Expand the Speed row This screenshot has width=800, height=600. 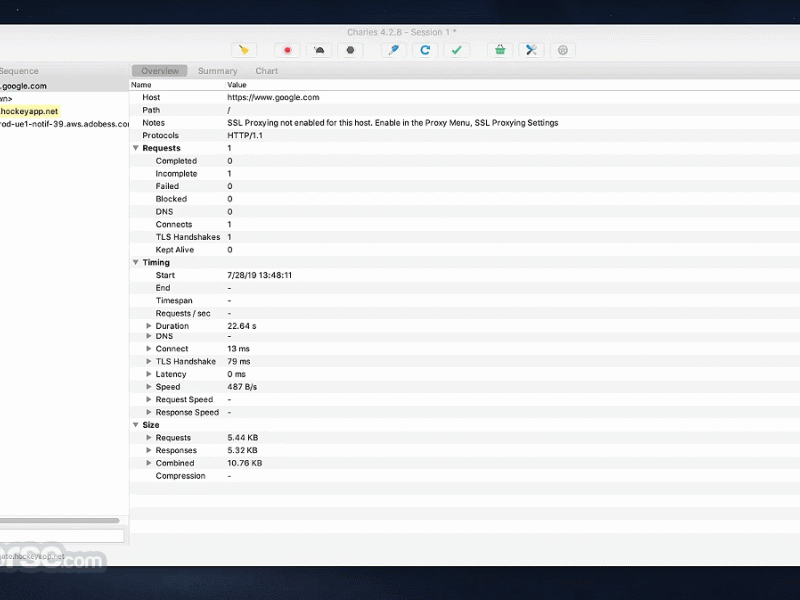coord(148,387)
